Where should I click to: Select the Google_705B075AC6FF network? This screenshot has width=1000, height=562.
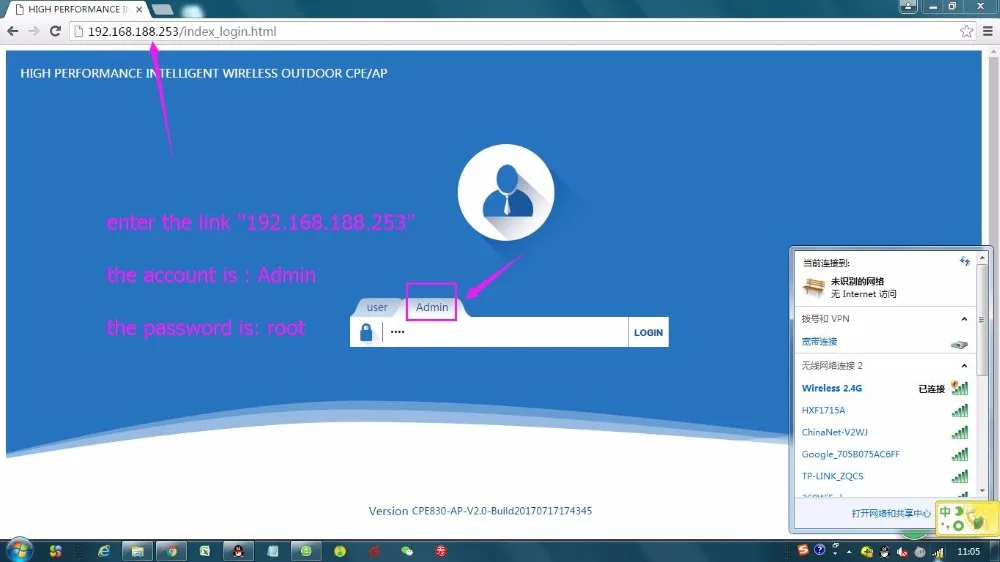884,454
